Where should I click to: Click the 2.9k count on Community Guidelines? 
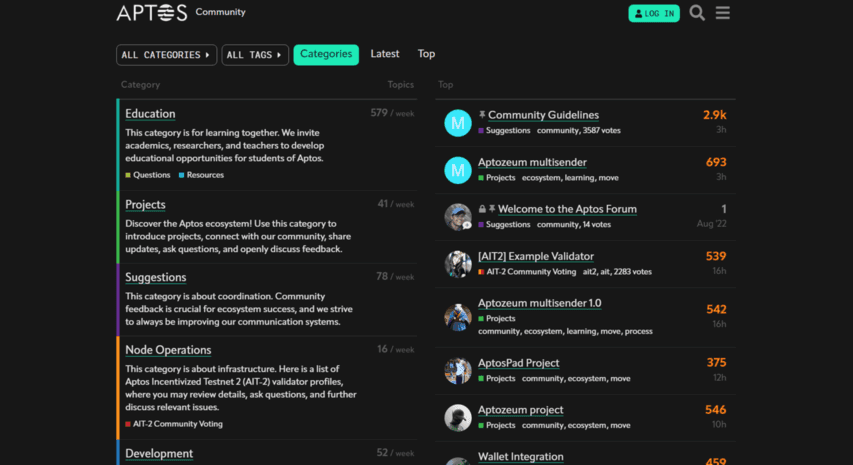tap(714, 115)
